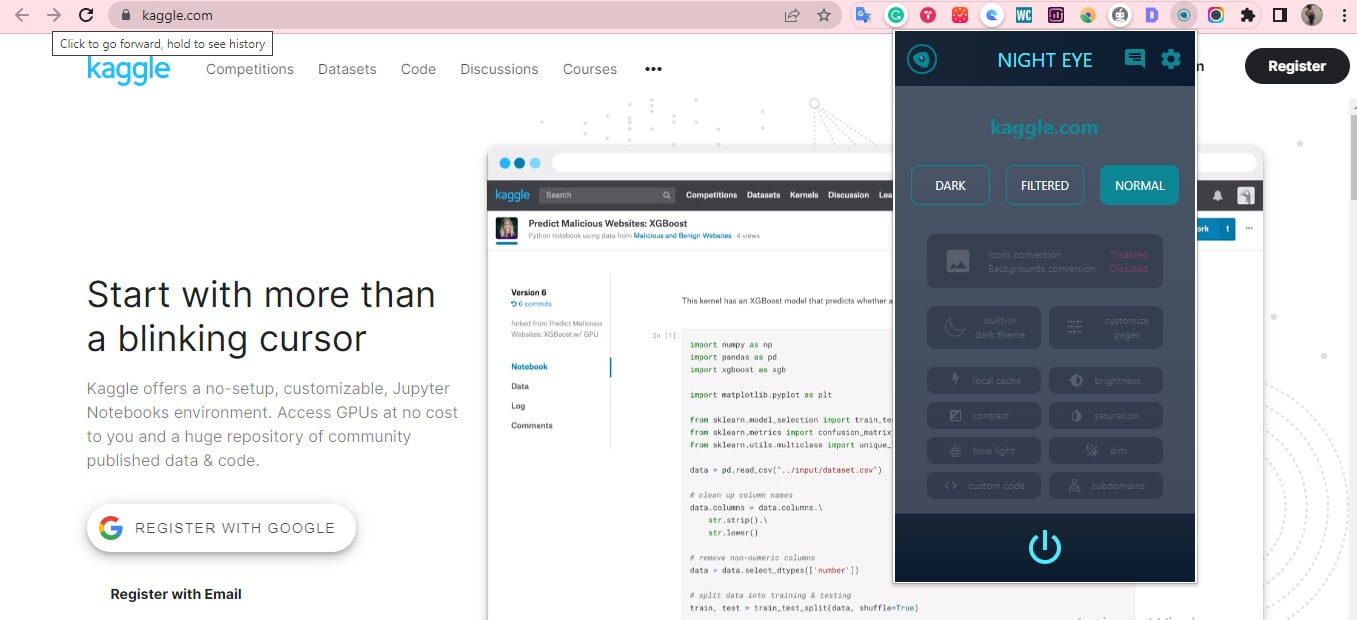Open the grey robot extension icon
Viewport: 1357px width, 620px height.
[1120, 15]
